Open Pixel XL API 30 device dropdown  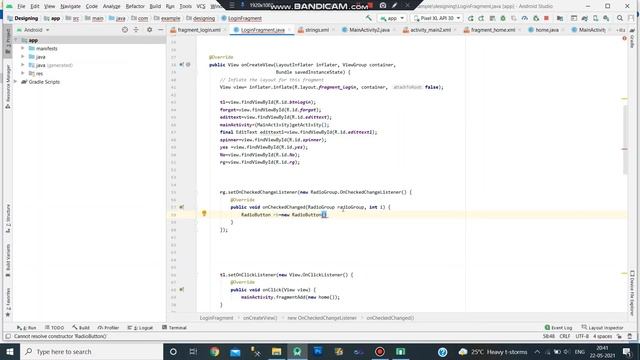(437, 18)
